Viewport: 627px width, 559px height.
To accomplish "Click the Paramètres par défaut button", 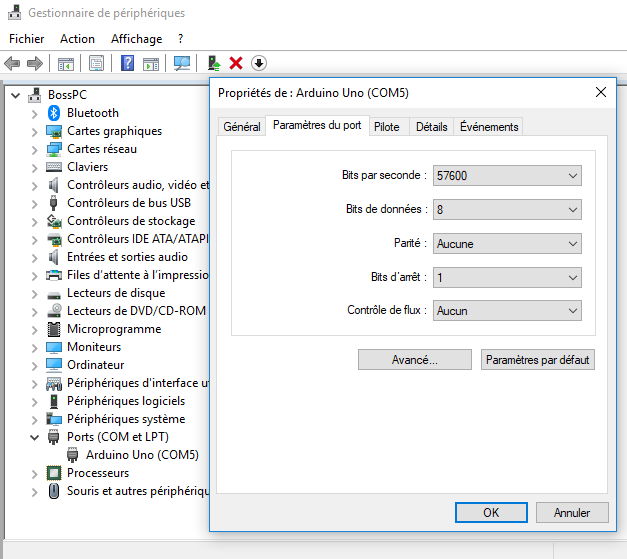I will [x=537, y=360].
